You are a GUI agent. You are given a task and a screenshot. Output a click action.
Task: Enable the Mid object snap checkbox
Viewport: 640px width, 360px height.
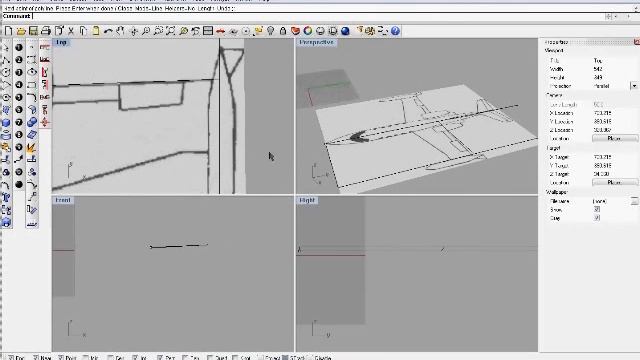[x=86, y=358]
